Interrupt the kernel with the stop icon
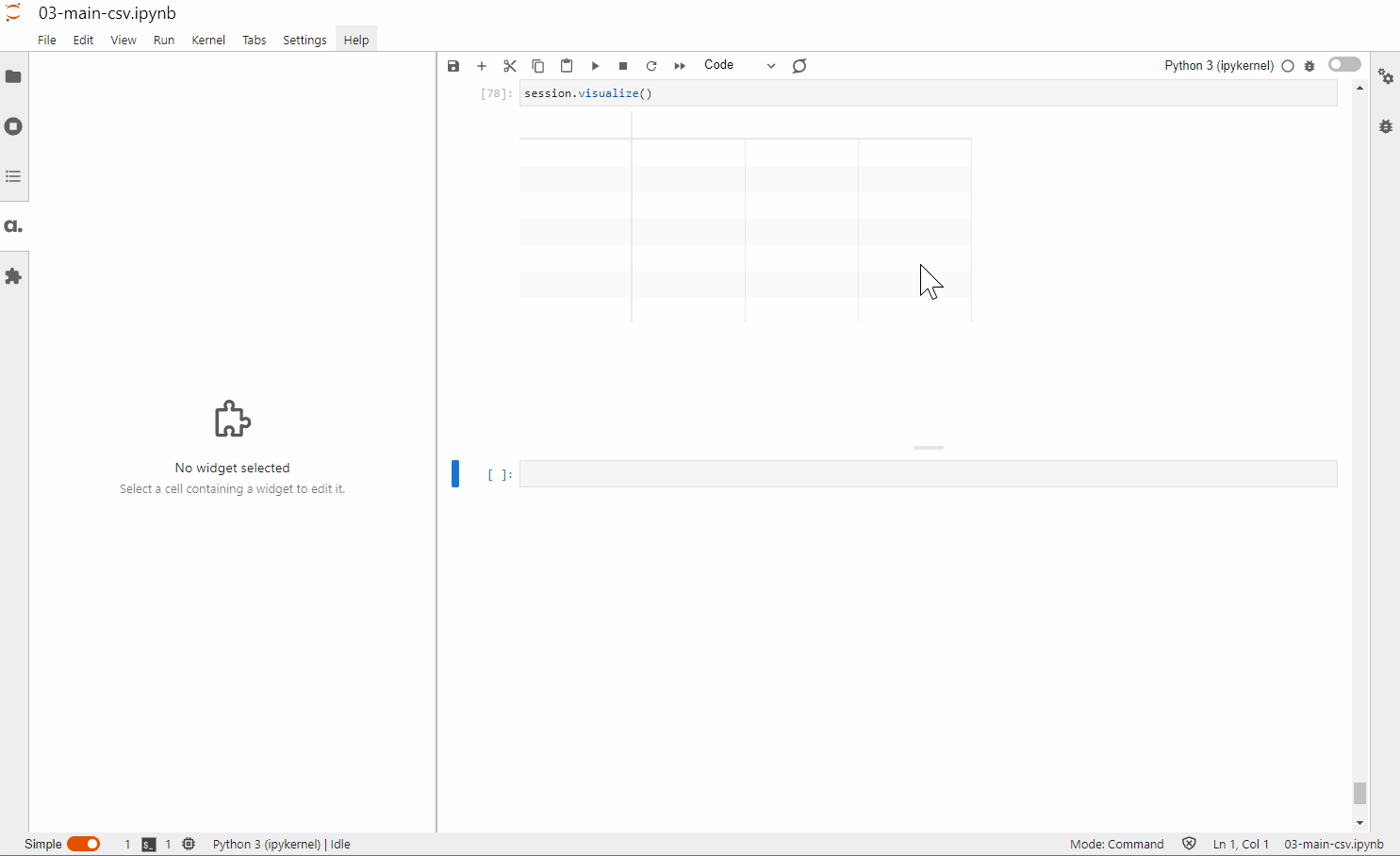This screenshot has width=1400, height=856. click(x=623, y=66)
